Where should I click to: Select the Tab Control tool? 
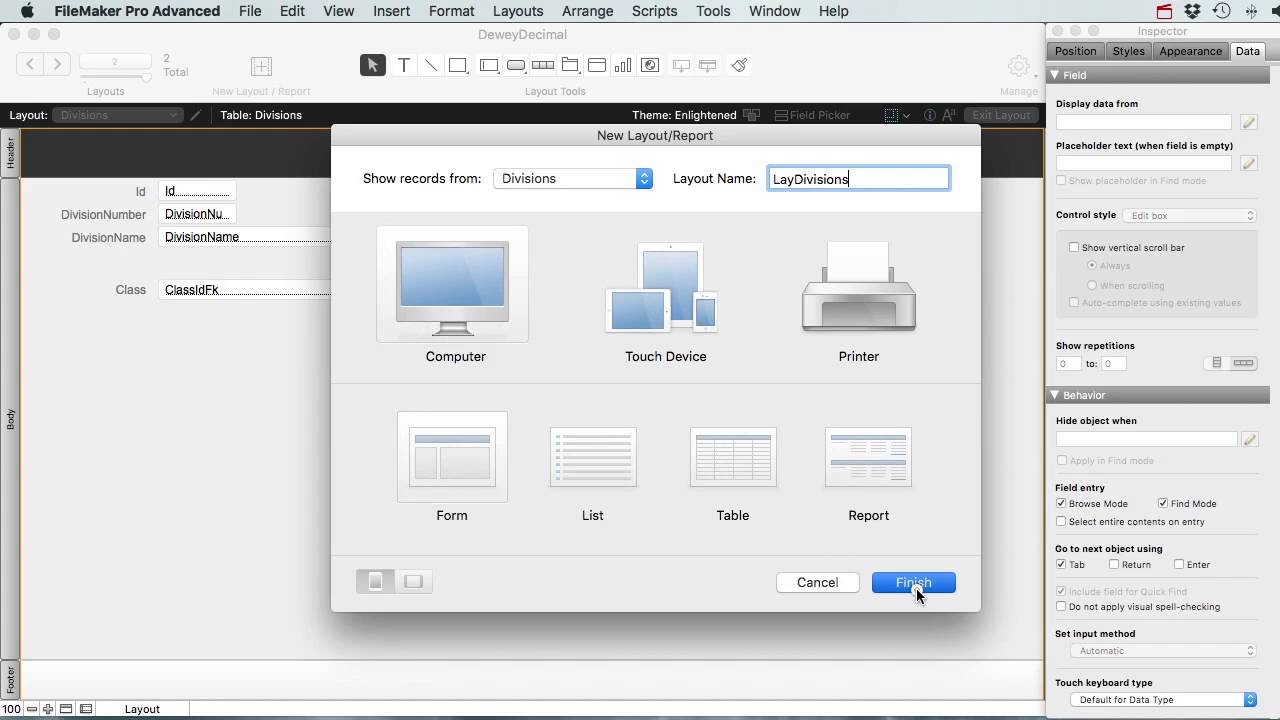point(570,65)
